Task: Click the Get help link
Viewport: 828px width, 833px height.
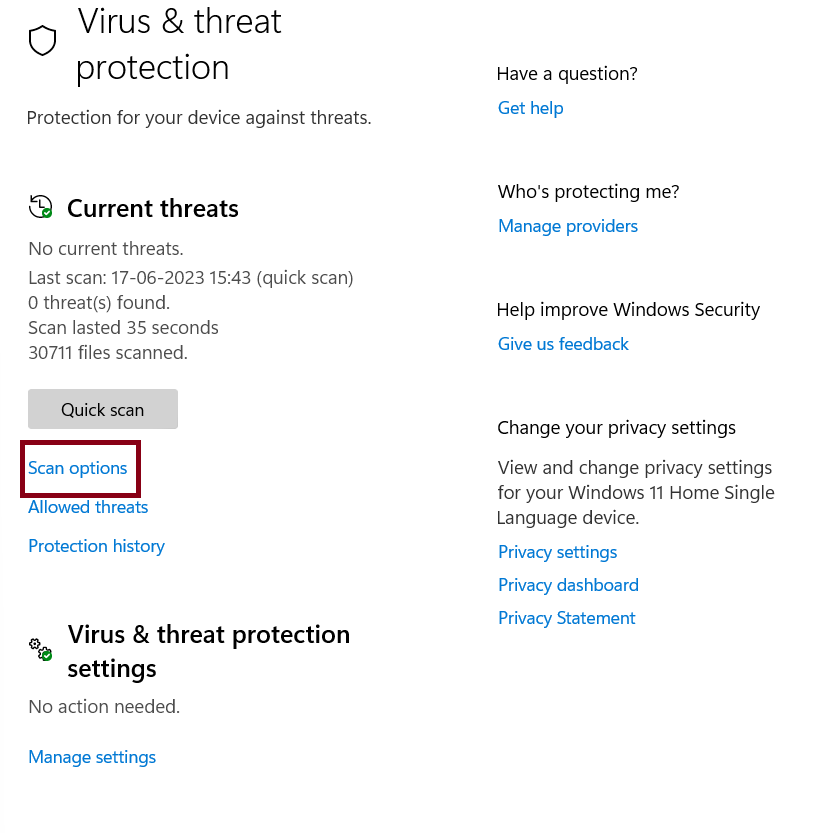Action: point(530,108)
